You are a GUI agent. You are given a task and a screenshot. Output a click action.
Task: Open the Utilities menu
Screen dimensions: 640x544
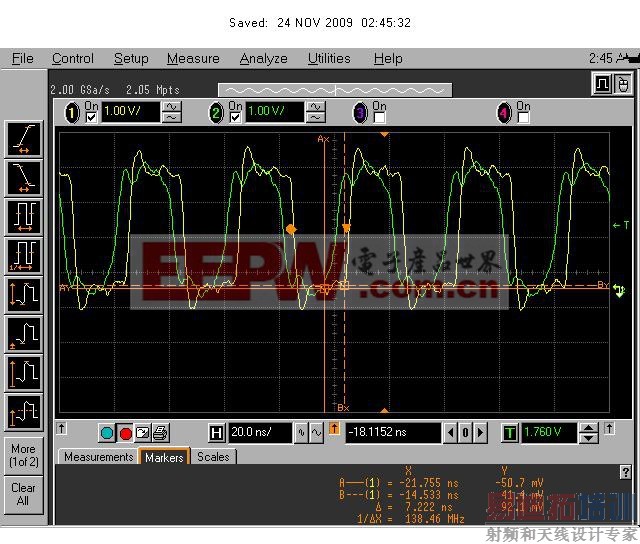pos(329,59)
